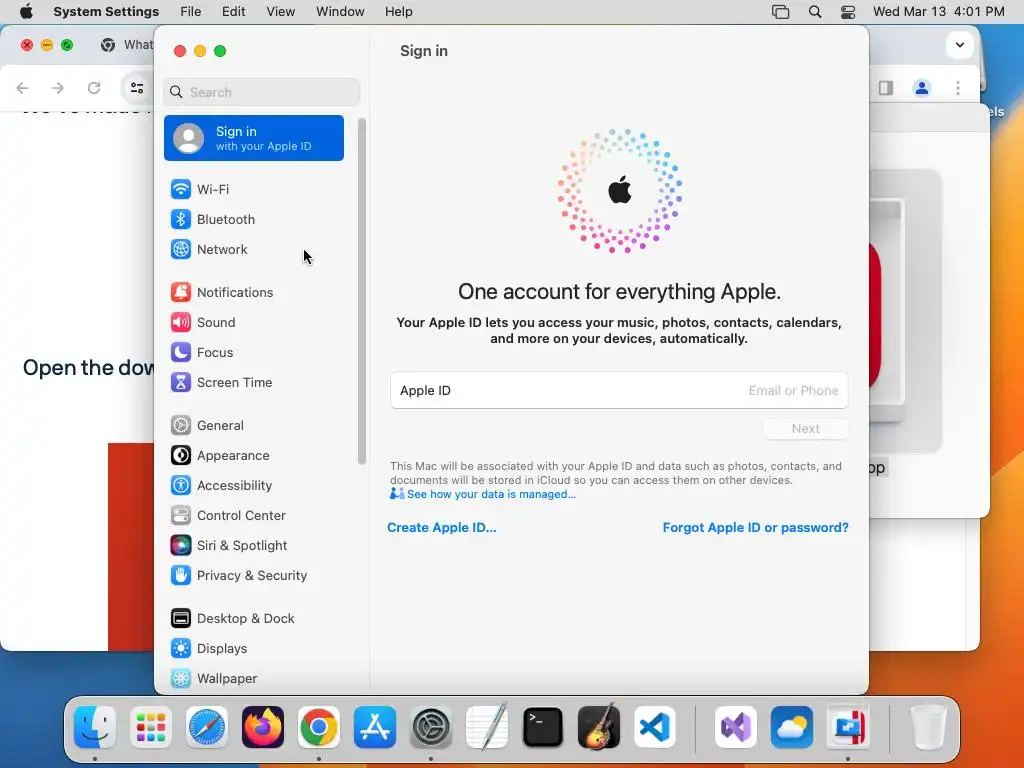Open Launchpad from the Dock
This screenshot has height=768, width=1024.
pyautogui.click(x=151, y=727)
